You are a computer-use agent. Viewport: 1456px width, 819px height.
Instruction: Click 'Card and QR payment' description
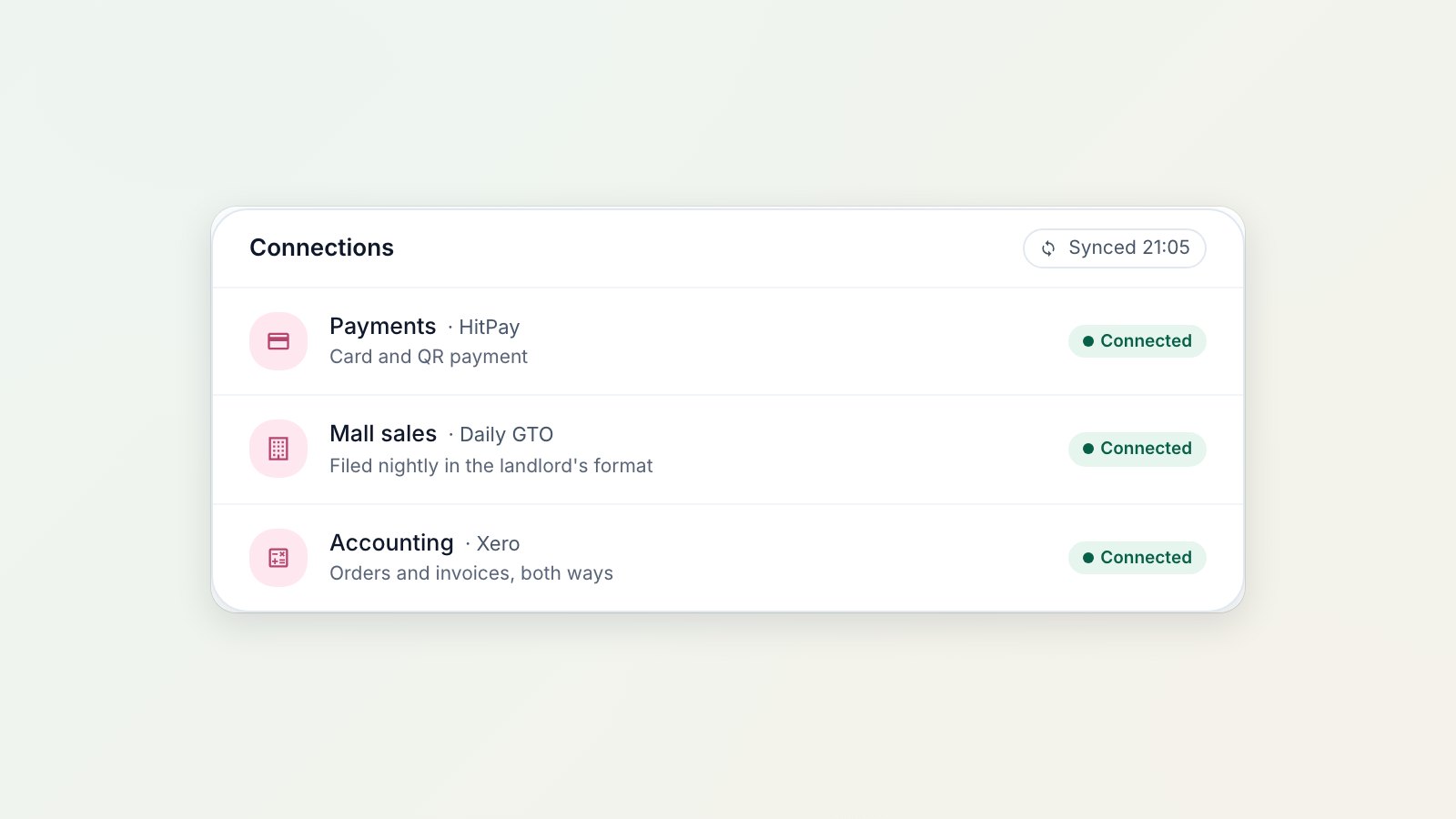pyautogui.click(x=429, y=357)
